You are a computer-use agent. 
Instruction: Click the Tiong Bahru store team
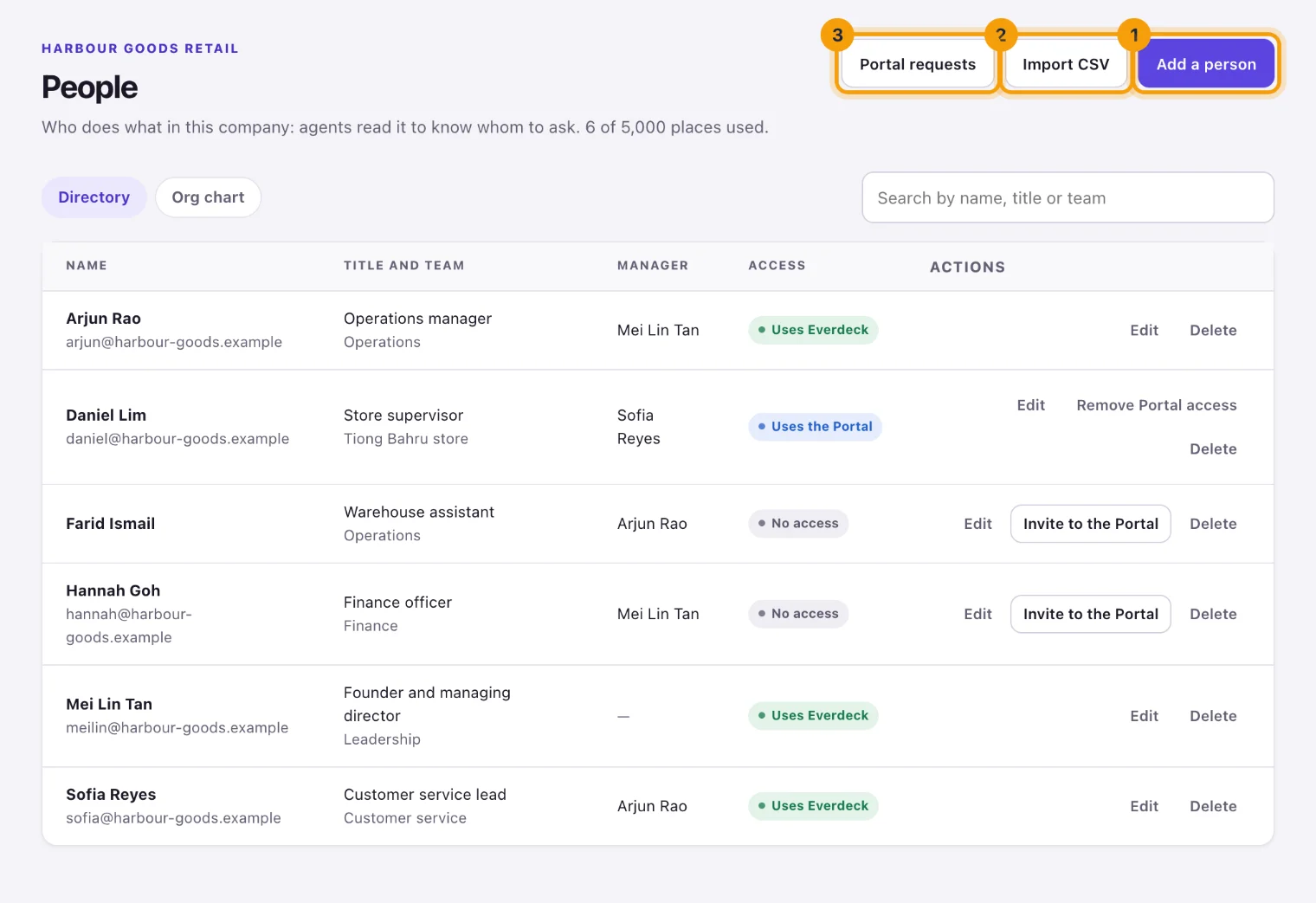[x=406, y=439]
